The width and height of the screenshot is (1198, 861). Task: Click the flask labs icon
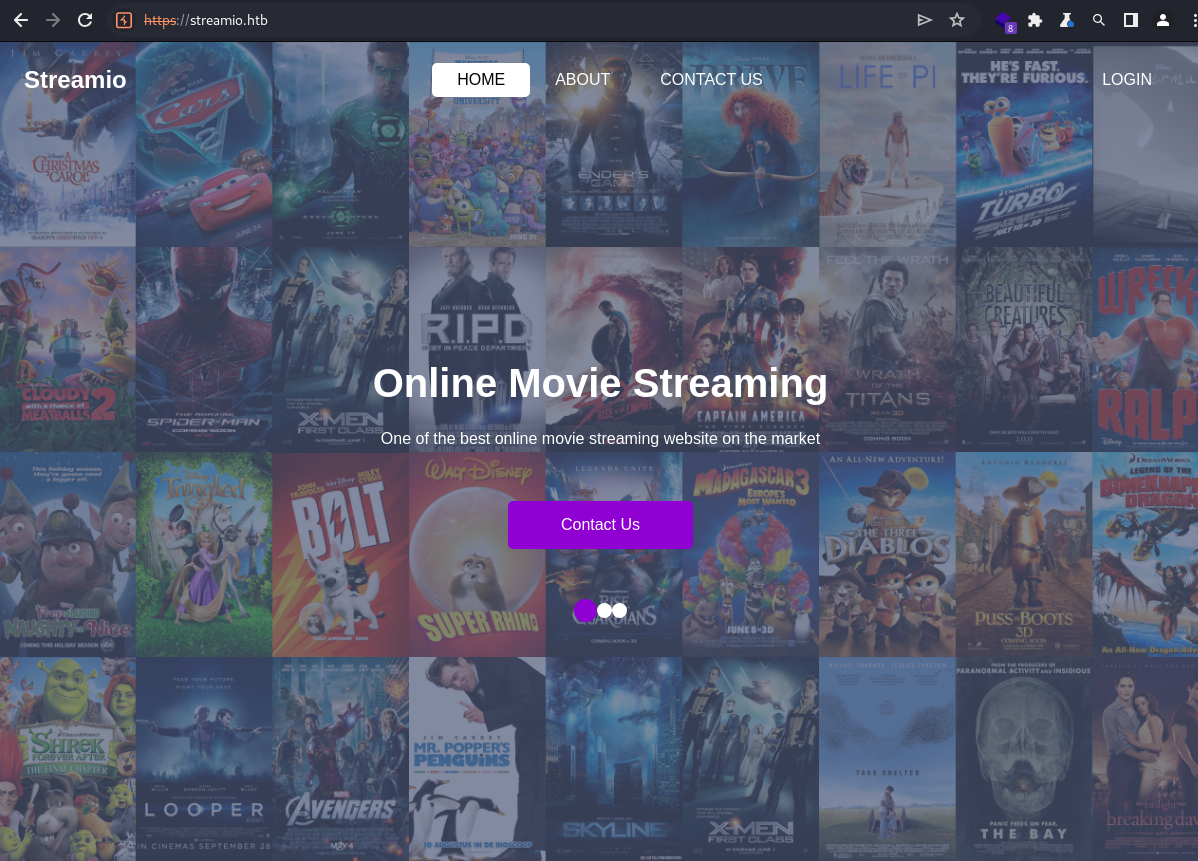(x=1067, y=20)
